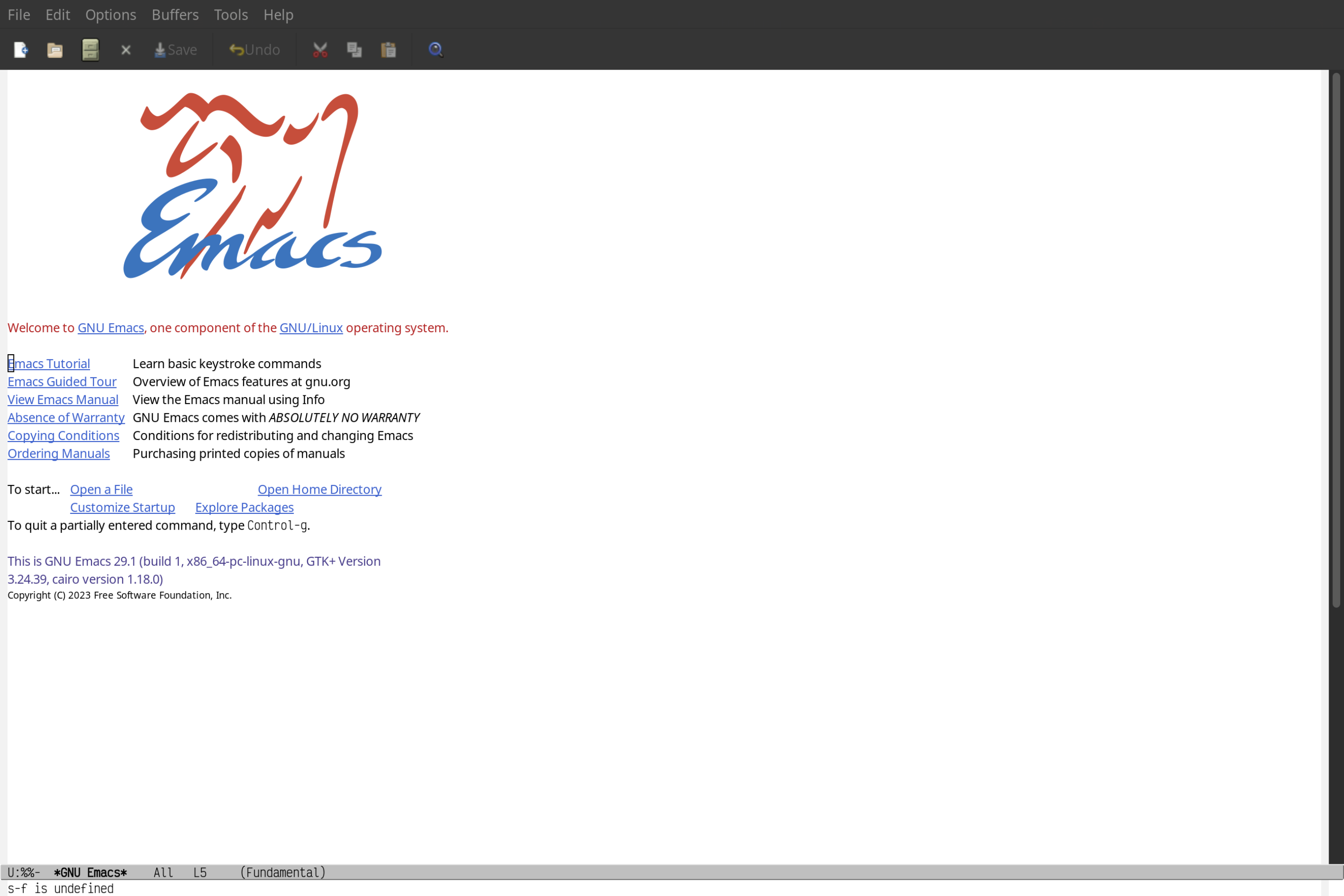Click the New File icon
The image size is (1344, 896).
(x=21, y=49)
